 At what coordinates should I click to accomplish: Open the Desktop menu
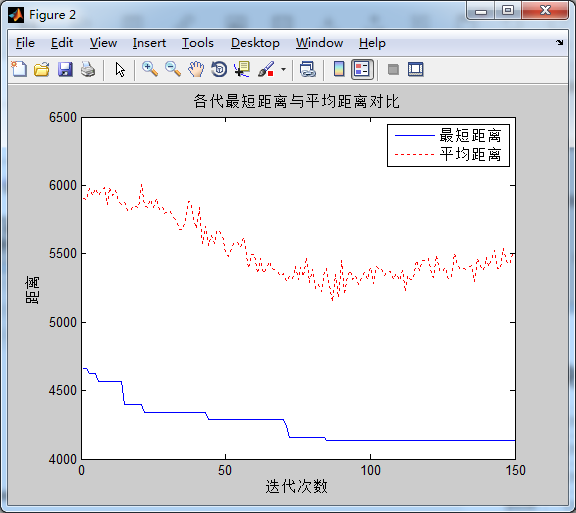[255, 43]
